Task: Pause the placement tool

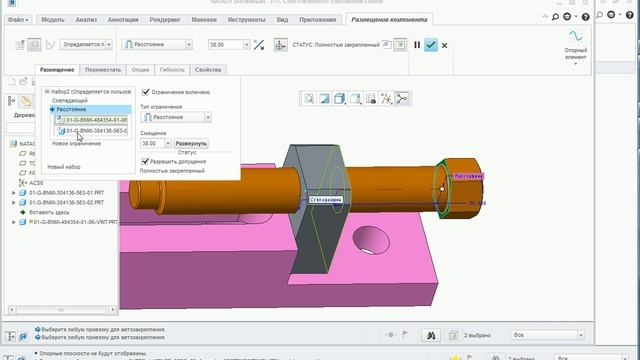Action: (x=417, y=45)
